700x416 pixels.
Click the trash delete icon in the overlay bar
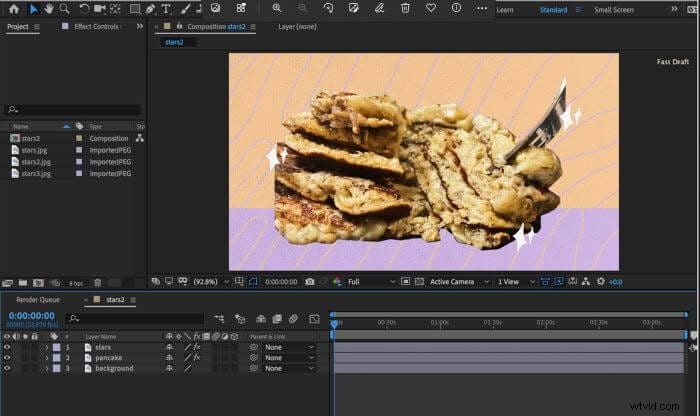click(405, 8)
